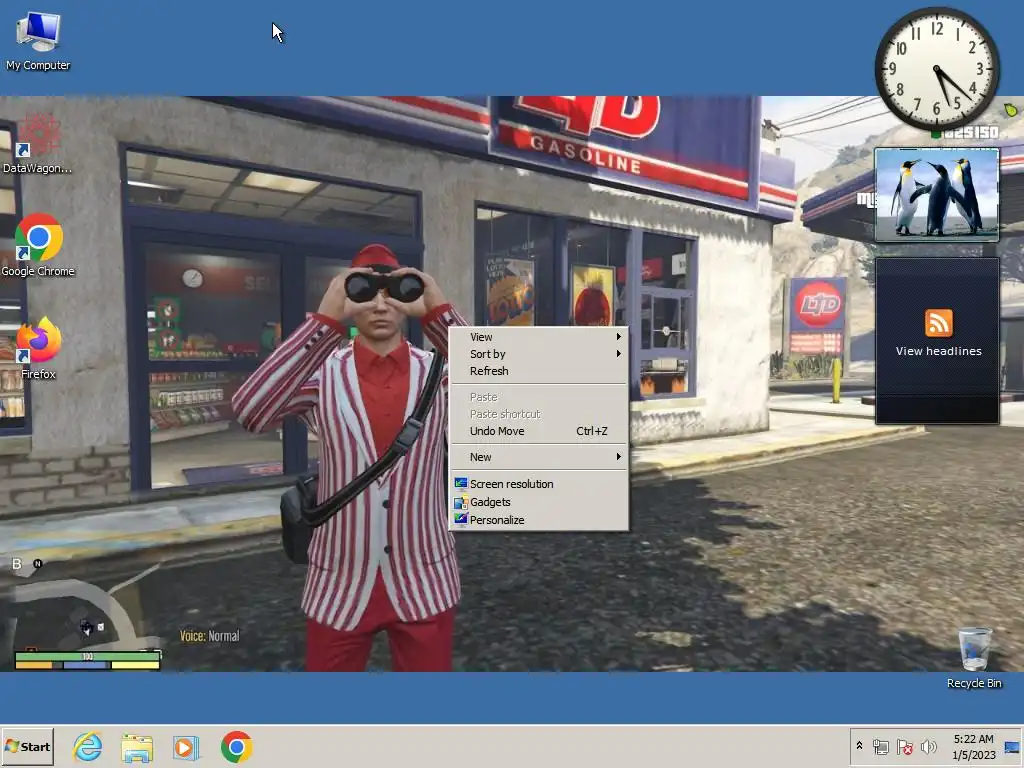
Task: Click the orange RSS feed icon
Action: coord(938,323)
